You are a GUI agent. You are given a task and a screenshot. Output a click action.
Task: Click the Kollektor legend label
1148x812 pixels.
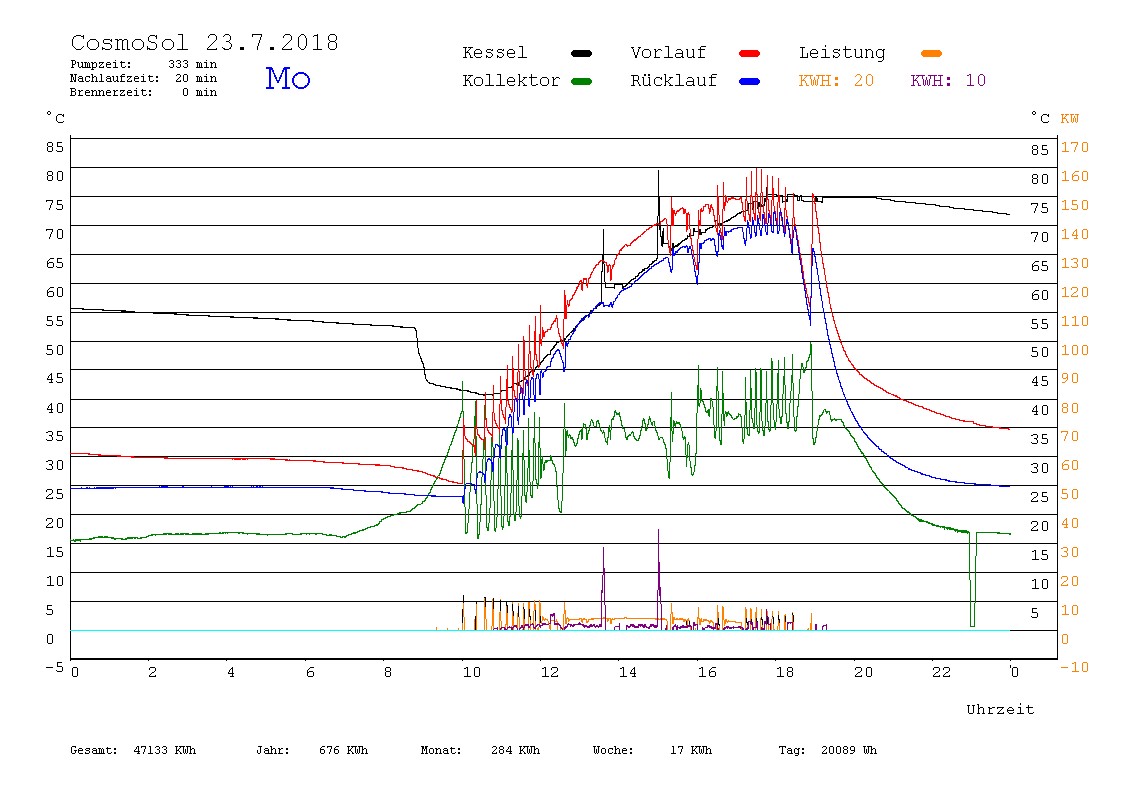[511, 81]
